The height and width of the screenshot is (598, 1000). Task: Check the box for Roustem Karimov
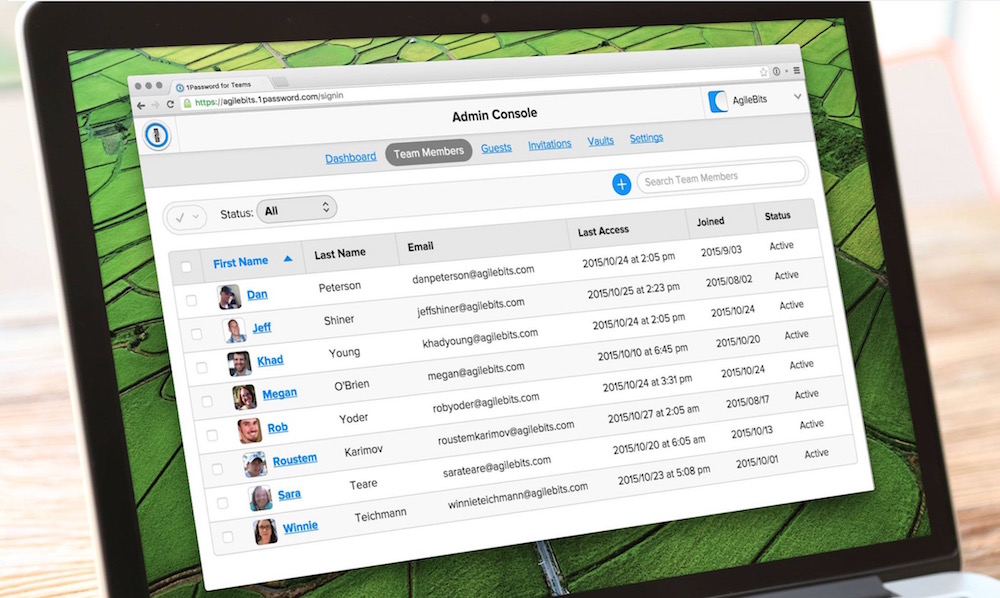tap(217, 469)
